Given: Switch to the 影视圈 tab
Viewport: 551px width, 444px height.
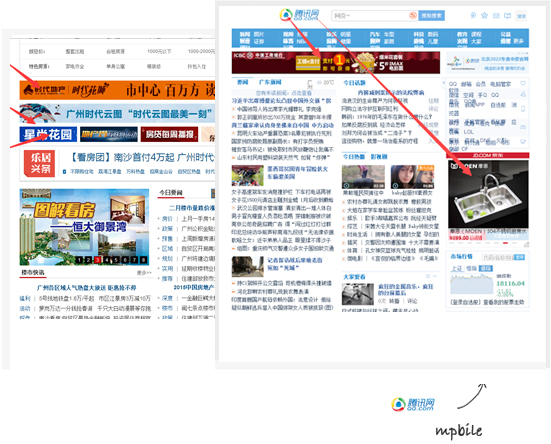Looking at the screenshot, I should click(x=379, y=157).
